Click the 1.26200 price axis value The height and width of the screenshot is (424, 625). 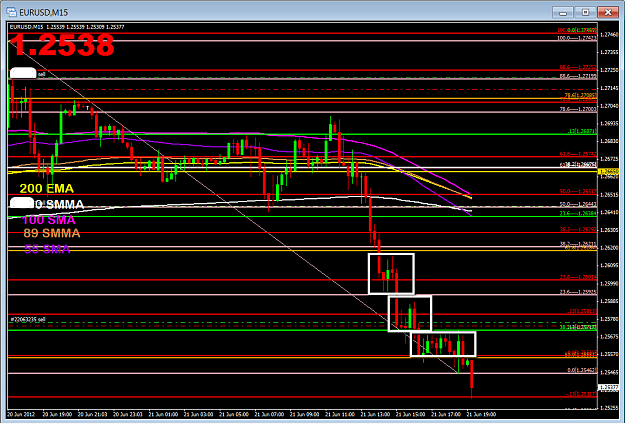[x=609, y=248]
